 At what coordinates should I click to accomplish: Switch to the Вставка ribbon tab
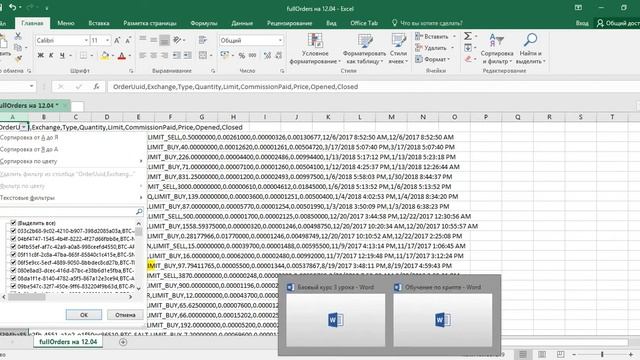[x=99, y=23]
